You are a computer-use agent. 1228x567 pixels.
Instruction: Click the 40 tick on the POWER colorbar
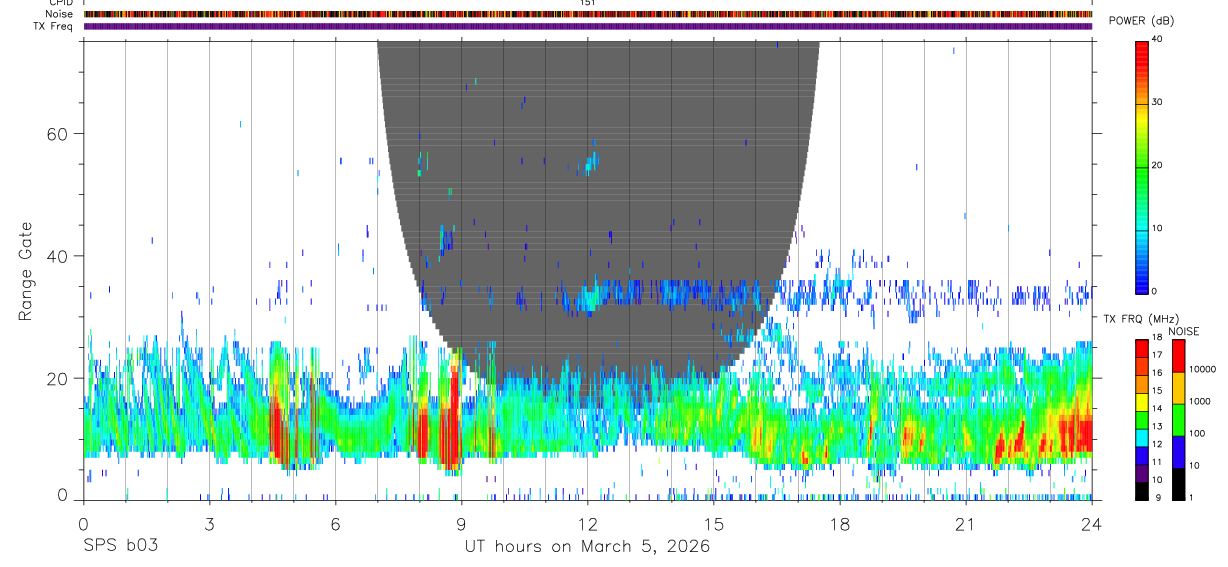pos(1157,40)
